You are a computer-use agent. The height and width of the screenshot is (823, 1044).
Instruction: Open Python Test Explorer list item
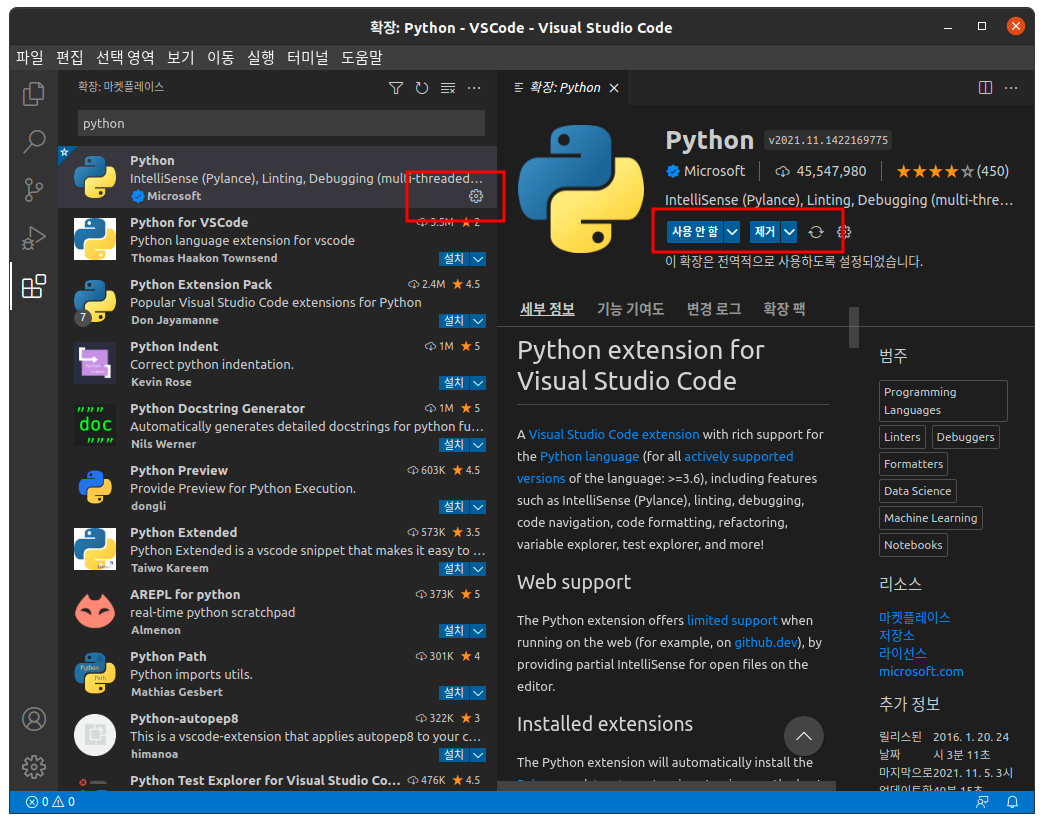[278, 781]
